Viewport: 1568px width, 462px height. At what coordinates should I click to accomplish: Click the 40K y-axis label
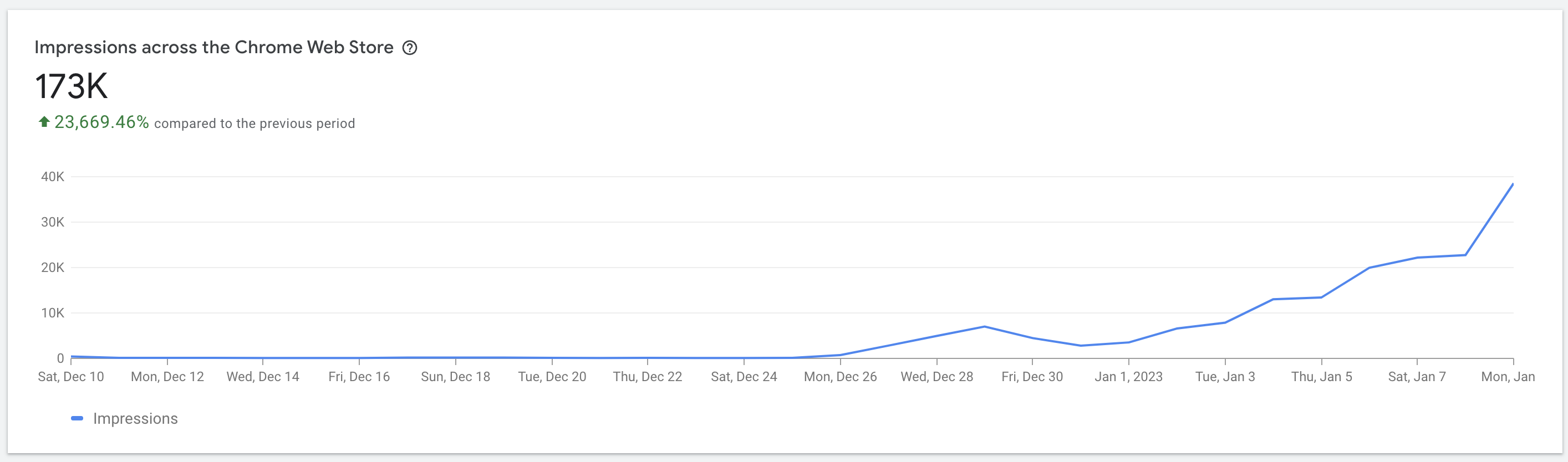click(x=52, y=177)
